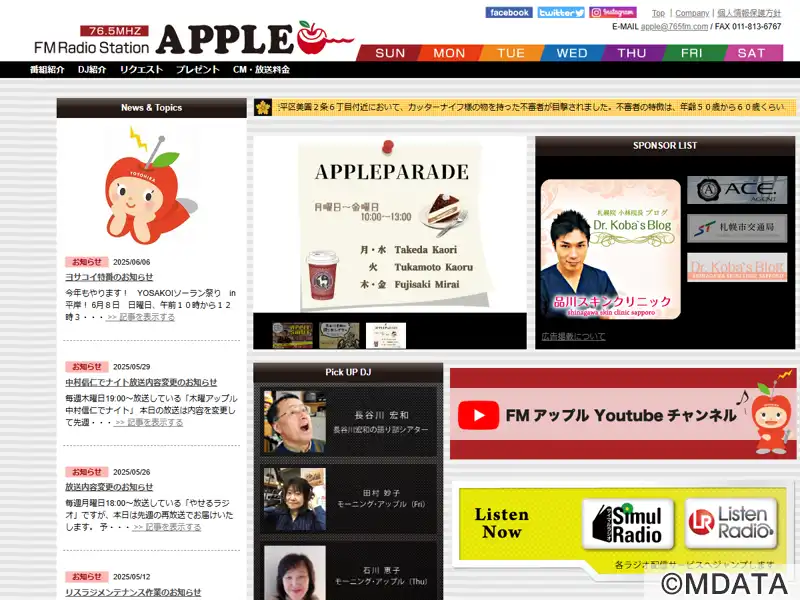Open the Simul Radio listening button
800x600 pixels.
coord(628,524)
